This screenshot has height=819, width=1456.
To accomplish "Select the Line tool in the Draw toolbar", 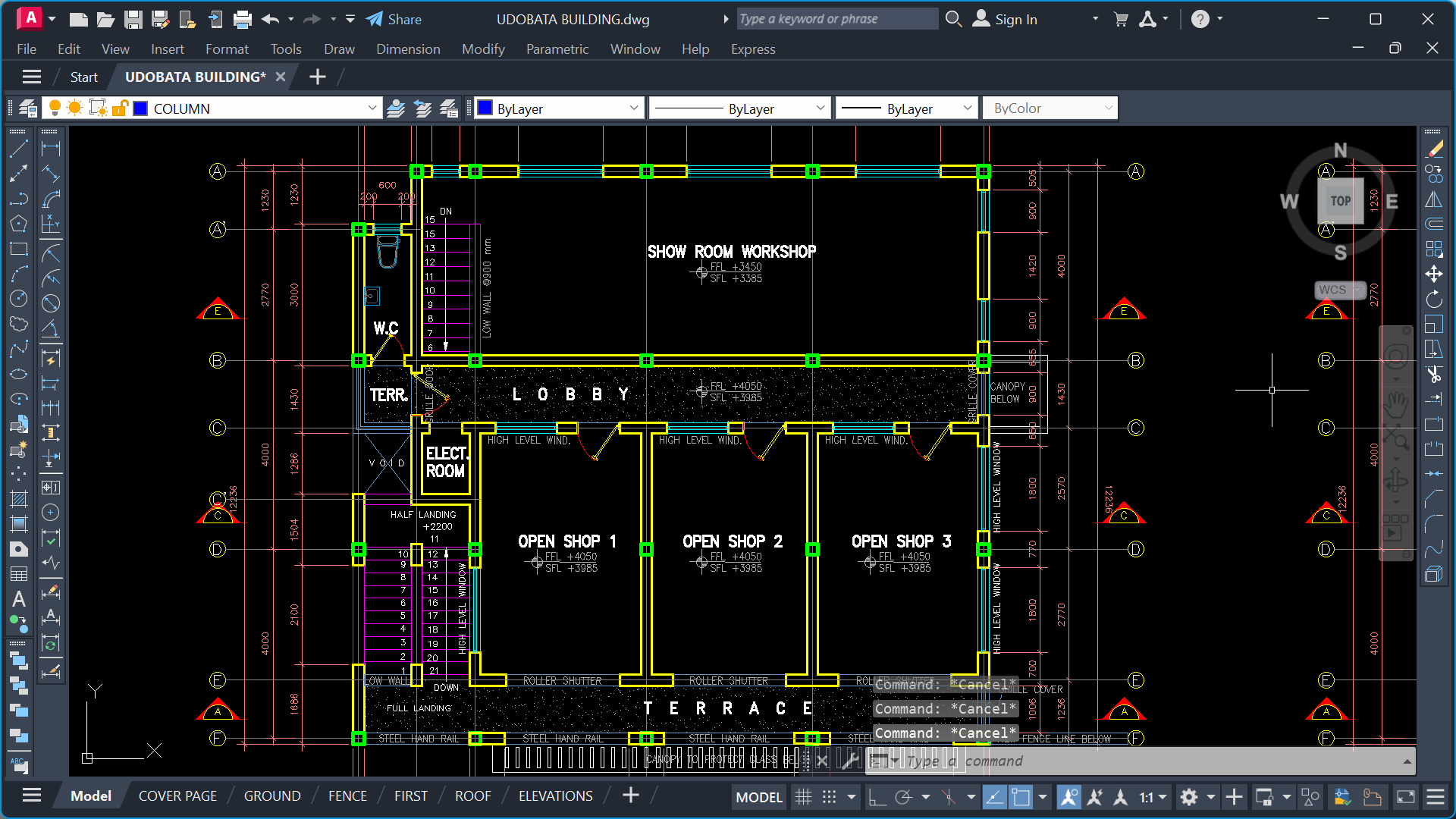I will click(20, 150).
